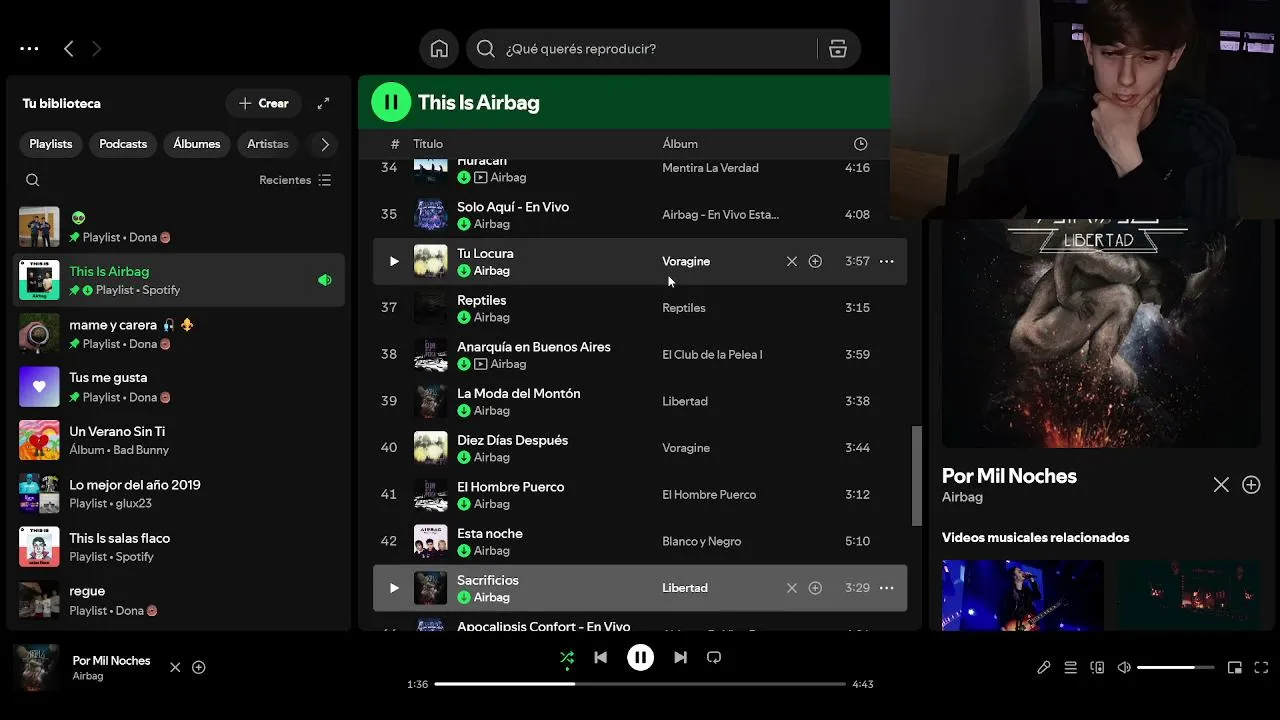
Task: Go to the Spotify Home screen
Action: (x=439, y=49)
